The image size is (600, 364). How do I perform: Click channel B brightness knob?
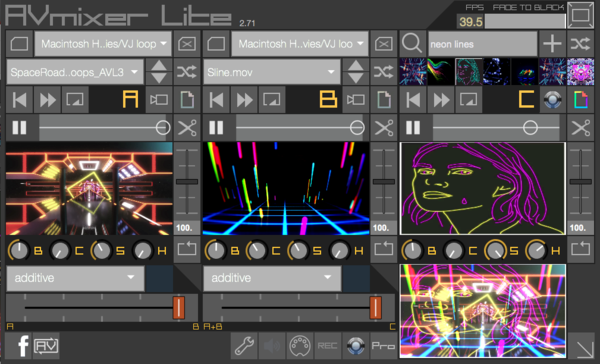click(215, 250)
